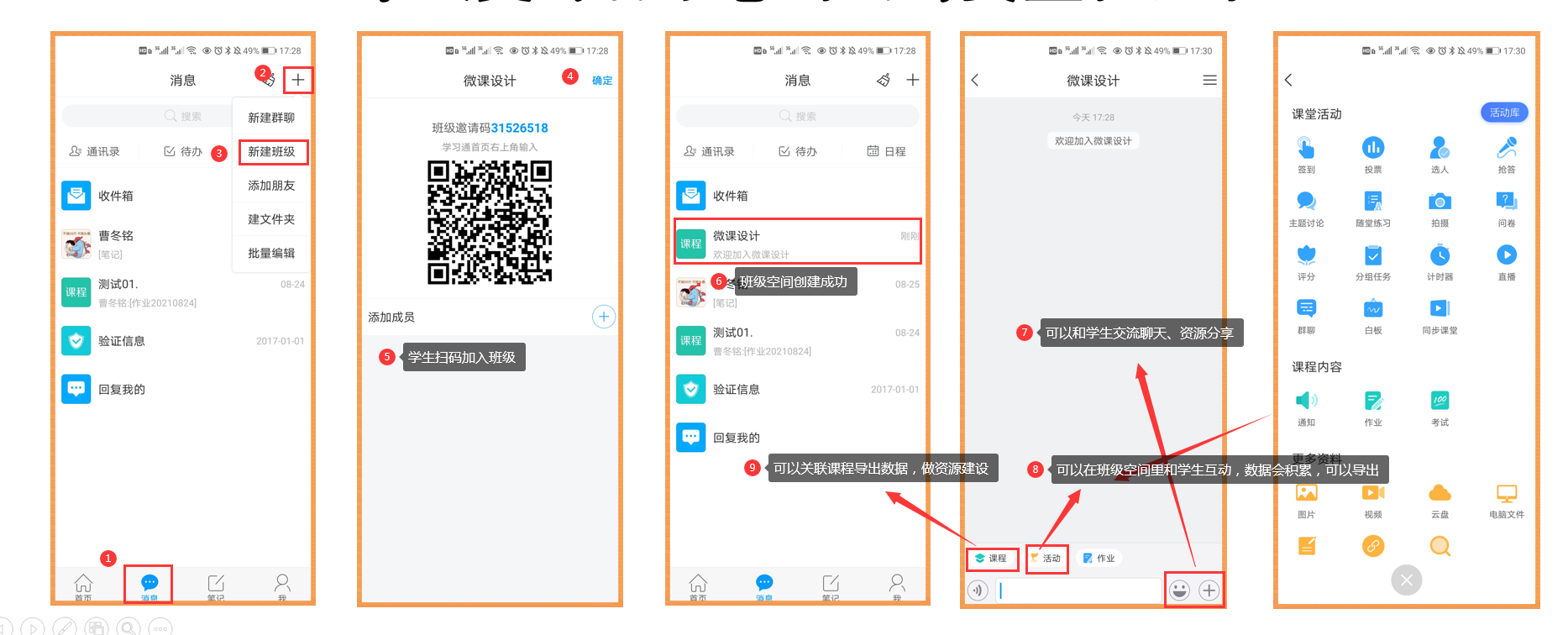Select 新建群聊 from the plus menu
This screenshot has height=635, width=1568.
click(x=271, y=118)
